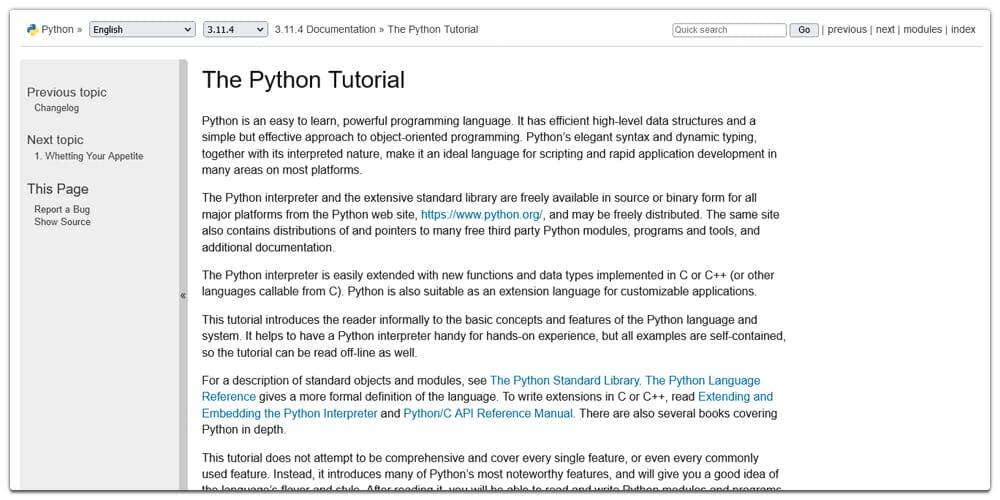Image resolution: width=1000 pixels, height=500 pixels.
Task: Click the Quick search input field
Action: pyautogui.click(x=729, y=30)
